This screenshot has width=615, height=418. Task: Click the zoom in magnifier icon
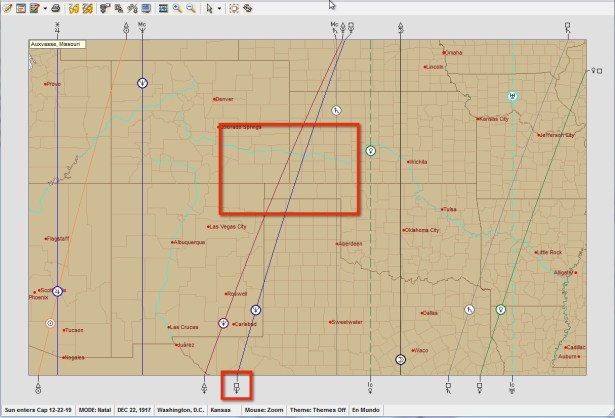pos(177,8)
